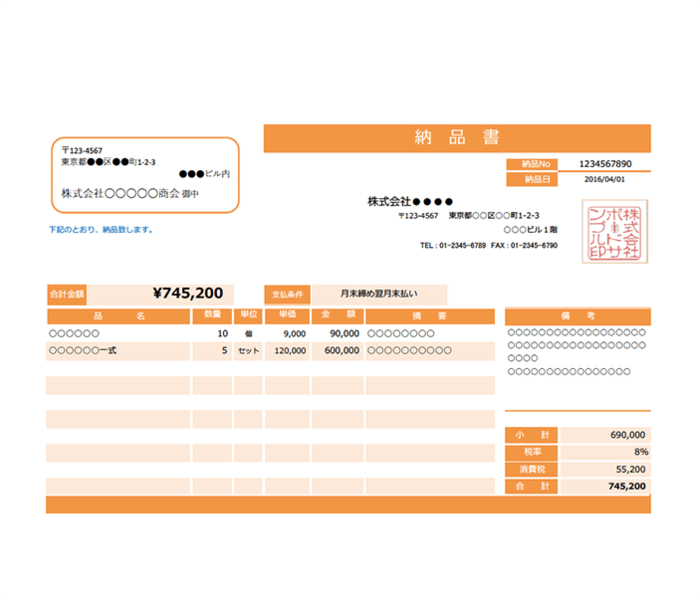The height and width of the screenshot is (600, 697).
Task: Select consumption tax value 55,200
Action: [631, 469]
